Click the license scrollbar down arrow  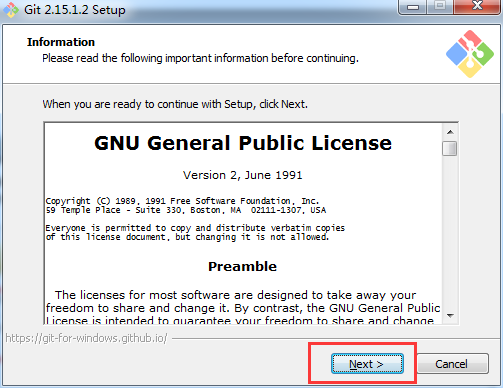[x=450, y=315]
